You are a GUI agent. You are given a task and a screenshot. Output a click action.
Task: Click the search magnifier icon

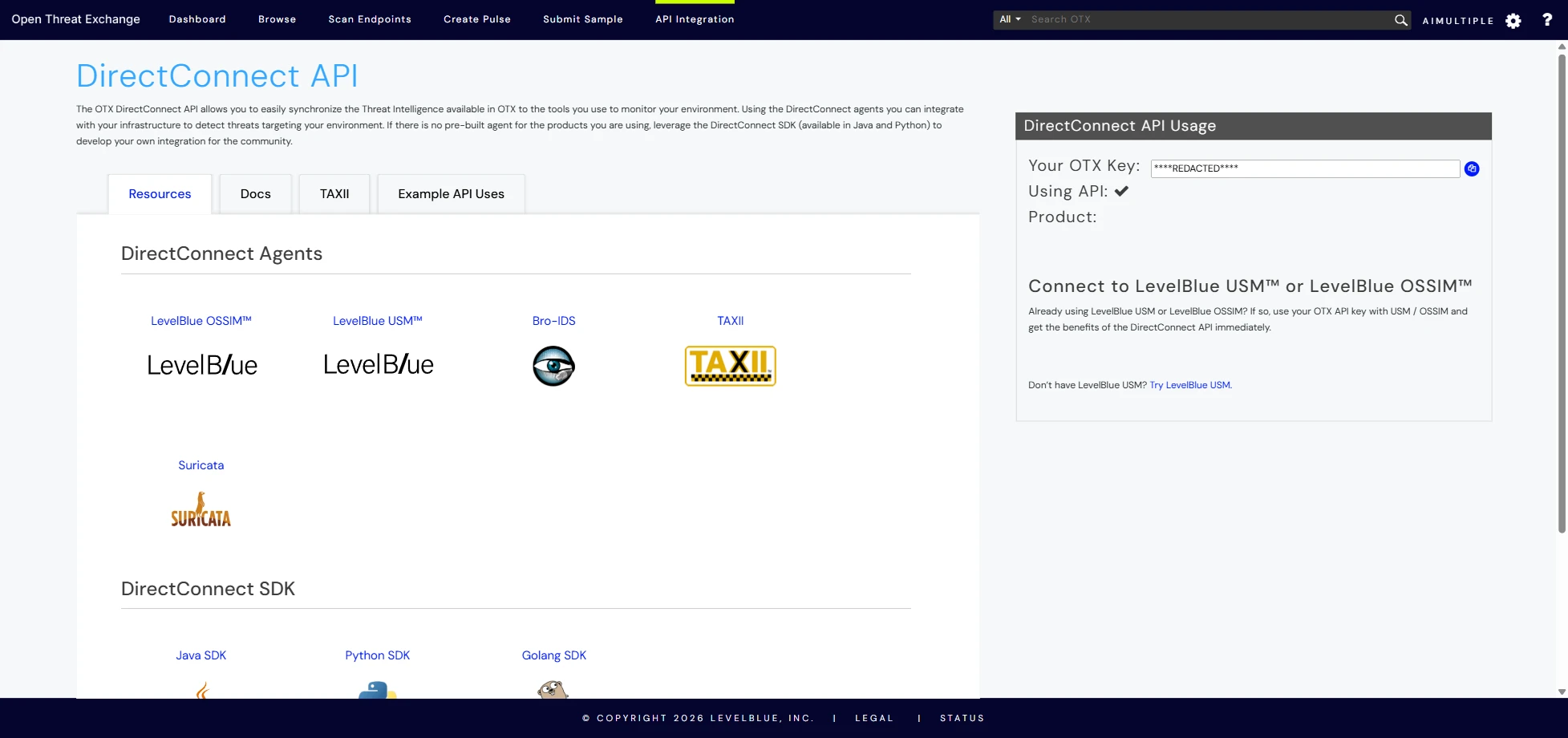(x=1400, y=20)
